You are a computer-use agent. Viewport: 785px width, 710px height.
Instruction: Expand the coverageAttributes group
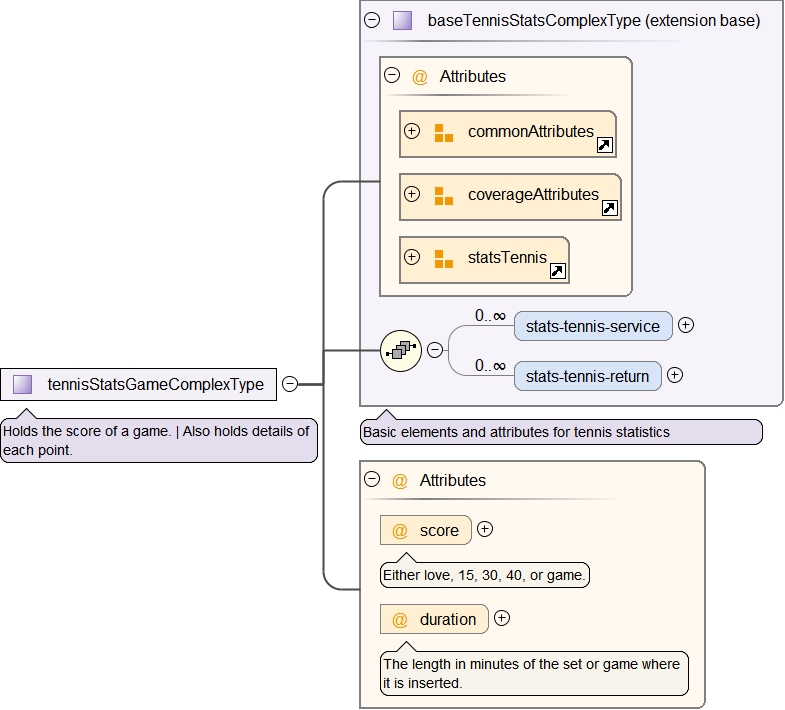411,194
